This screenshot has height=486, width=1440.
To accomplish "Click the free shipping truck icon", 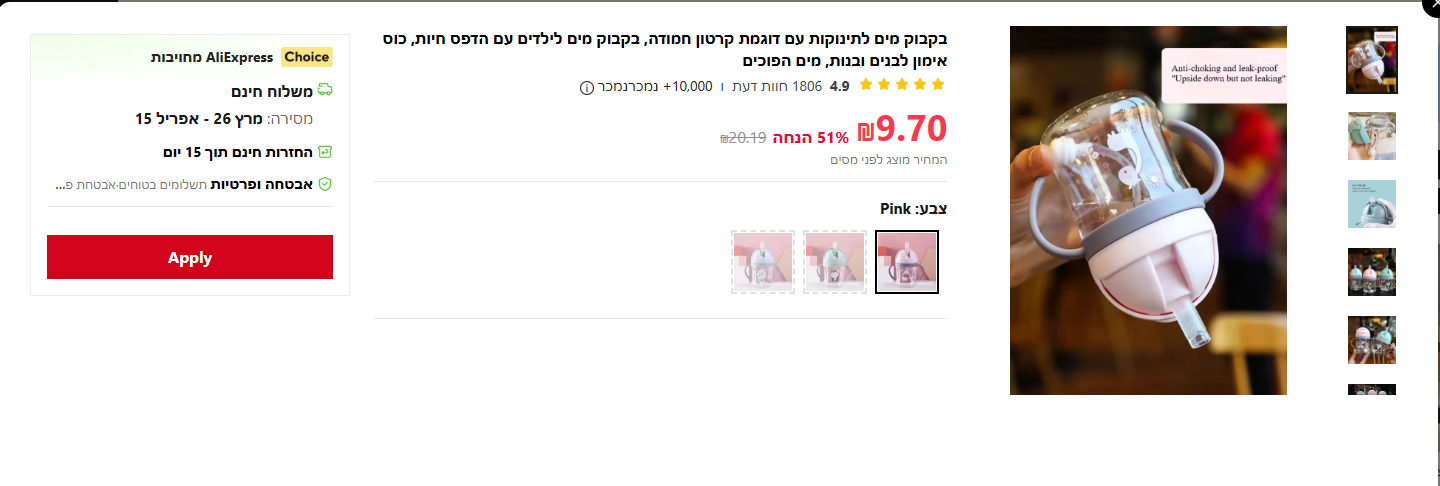I will [x=325, y=91].
